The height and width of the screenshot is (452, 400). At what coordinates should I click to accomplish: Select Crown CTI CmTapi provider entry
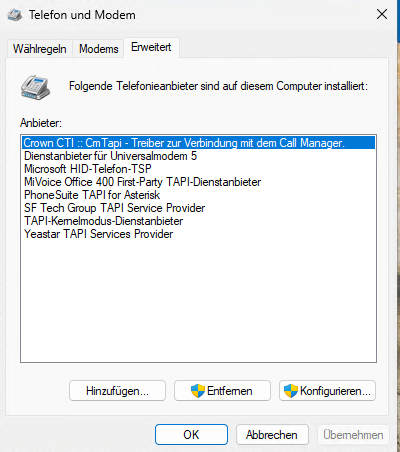pyautogui.click(x=199, y=143)
